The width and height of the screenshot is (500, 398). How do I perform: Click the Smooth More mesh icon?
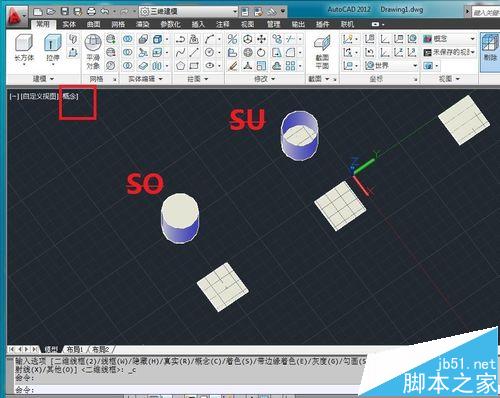pyautogui.click(x=111, y=39)
